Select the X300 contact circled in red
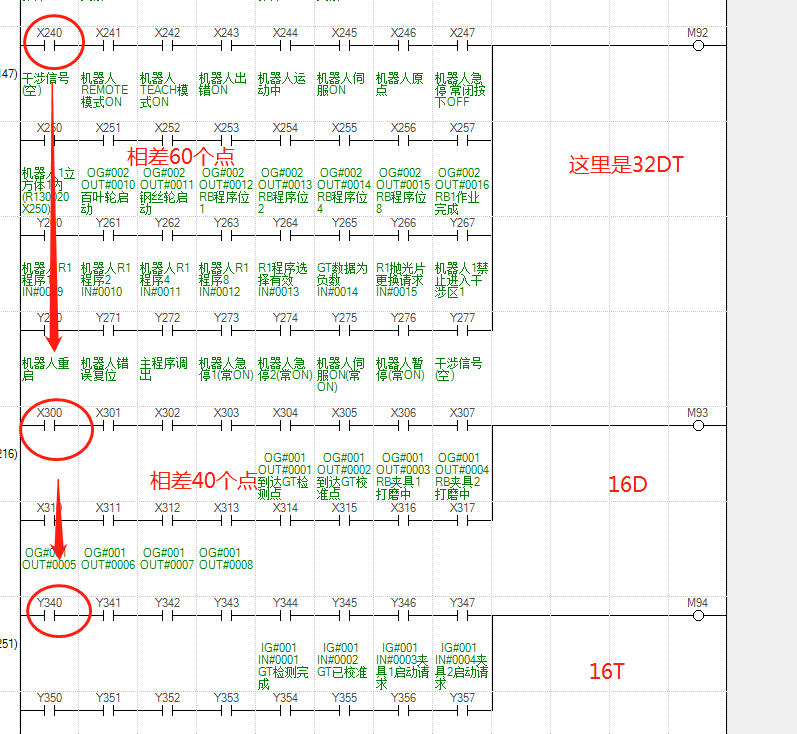797x734 pixels. [x=49, y=426]
